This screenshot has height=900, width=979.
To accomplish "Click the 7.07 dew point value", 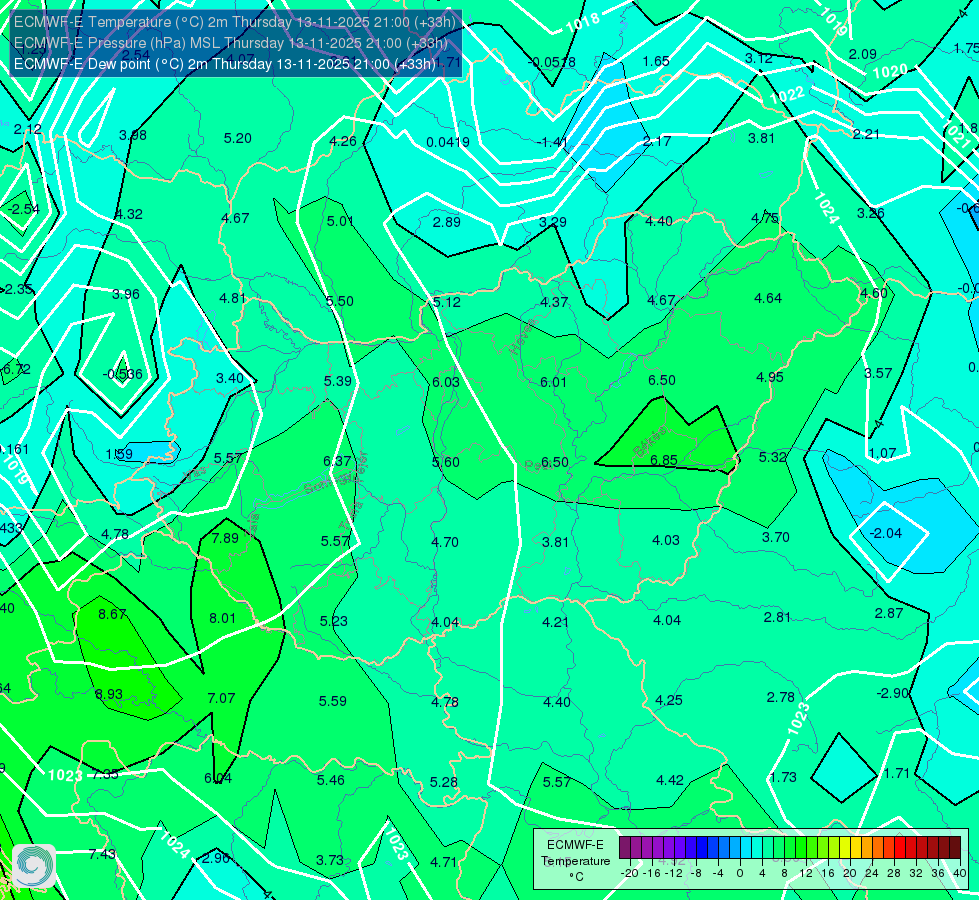I will coord(221,698).
